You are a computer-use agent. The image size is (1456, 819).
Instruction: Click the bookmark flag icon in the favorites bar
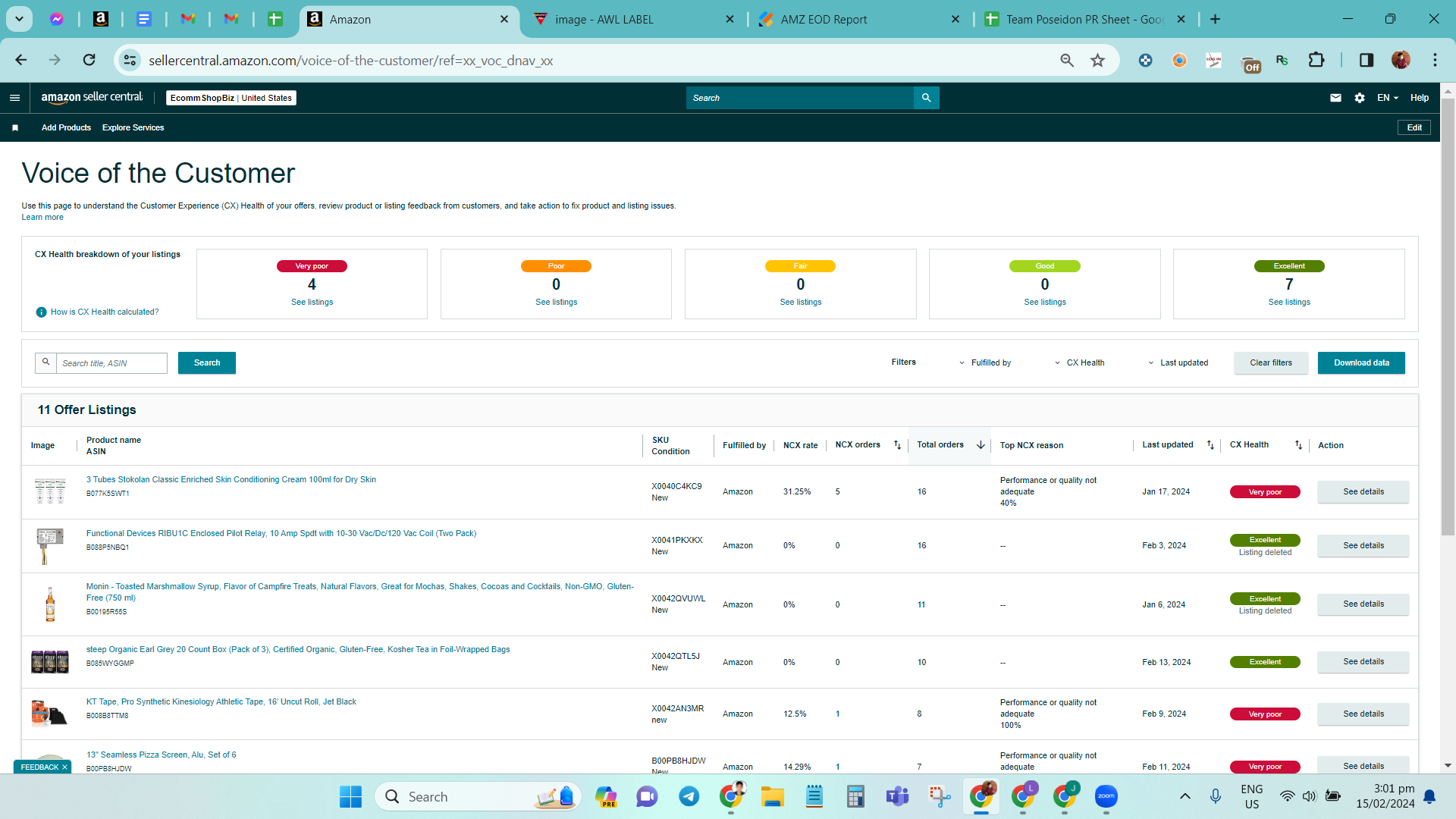click(15, 128)
